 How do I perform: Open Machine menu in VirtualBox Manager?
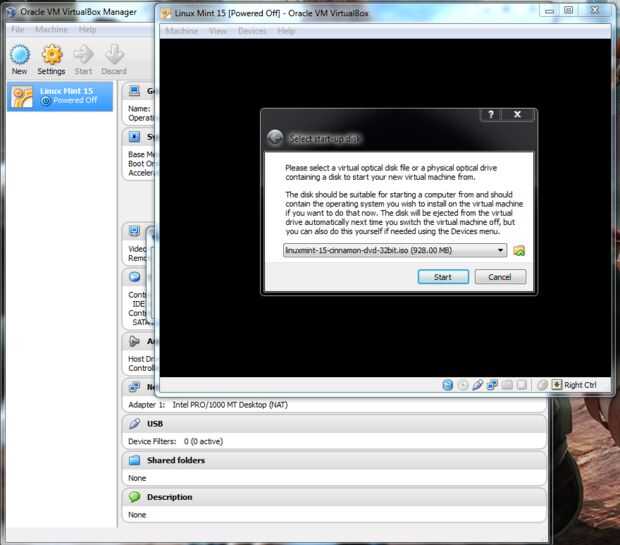tap(51, 29)
